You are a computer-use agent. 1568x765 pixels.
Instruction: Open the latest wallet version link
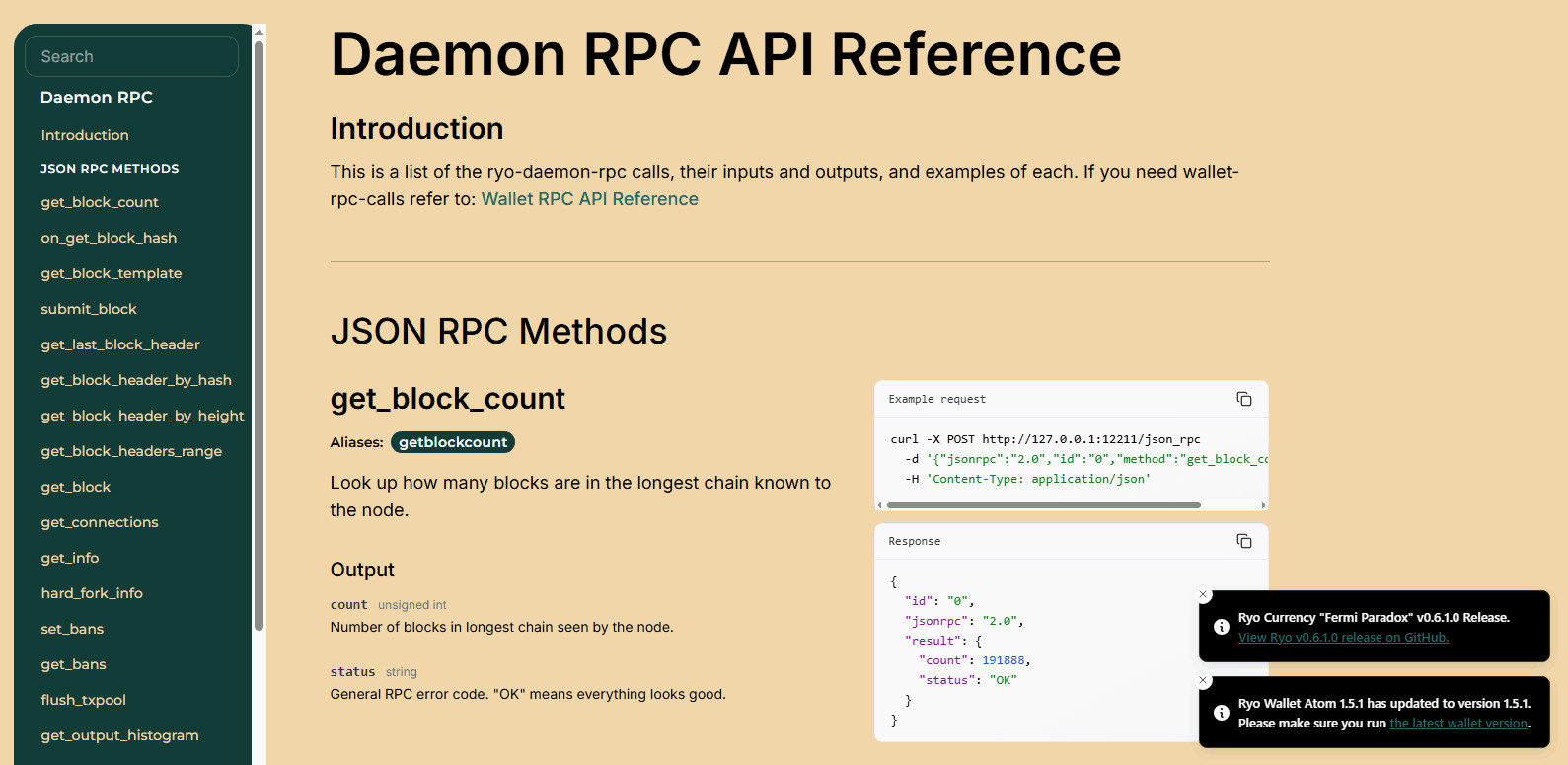[x=1458, y=724]
